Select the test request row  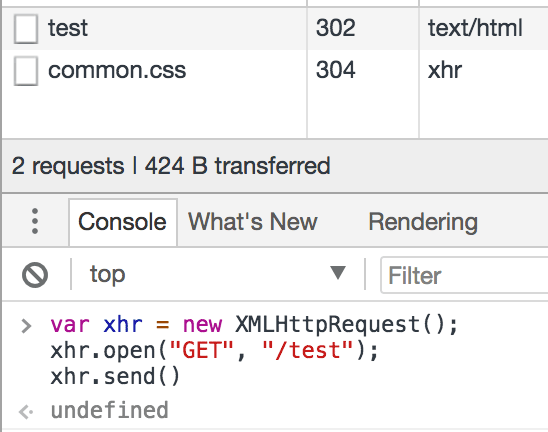pyautogui.click(x=275, y=28)
